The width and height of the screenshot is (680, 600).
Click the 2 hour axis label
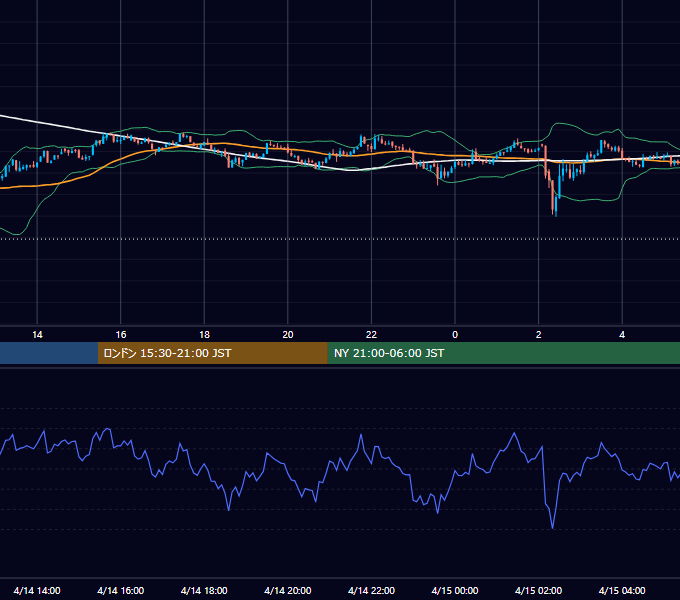click(539, 335)
